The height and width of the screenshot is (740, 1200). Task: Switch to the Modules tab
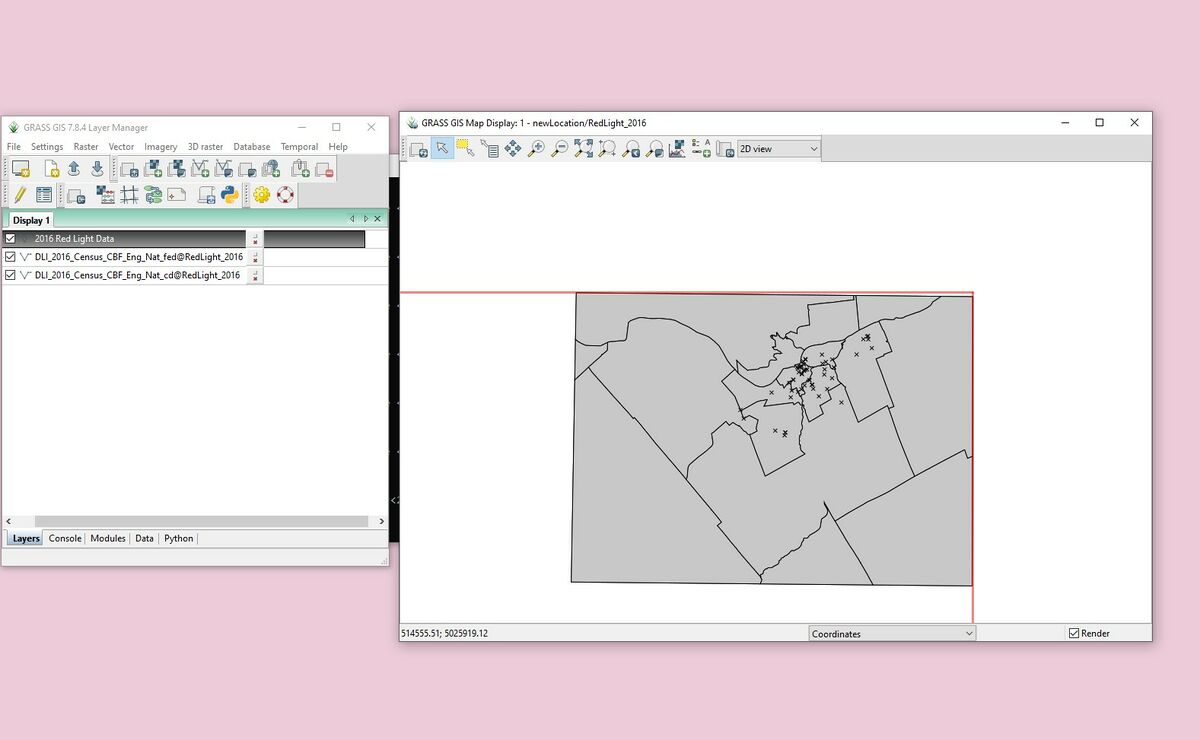pos(108,538)
